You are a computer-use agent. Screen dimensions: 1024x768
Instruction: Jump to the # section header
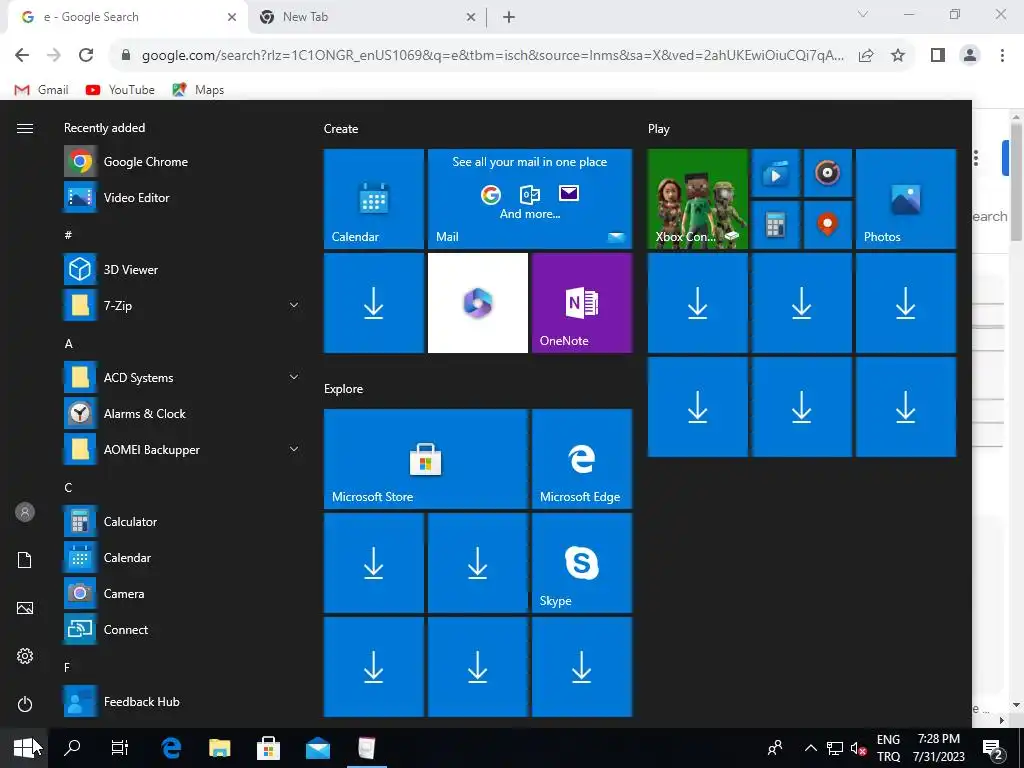68,234
